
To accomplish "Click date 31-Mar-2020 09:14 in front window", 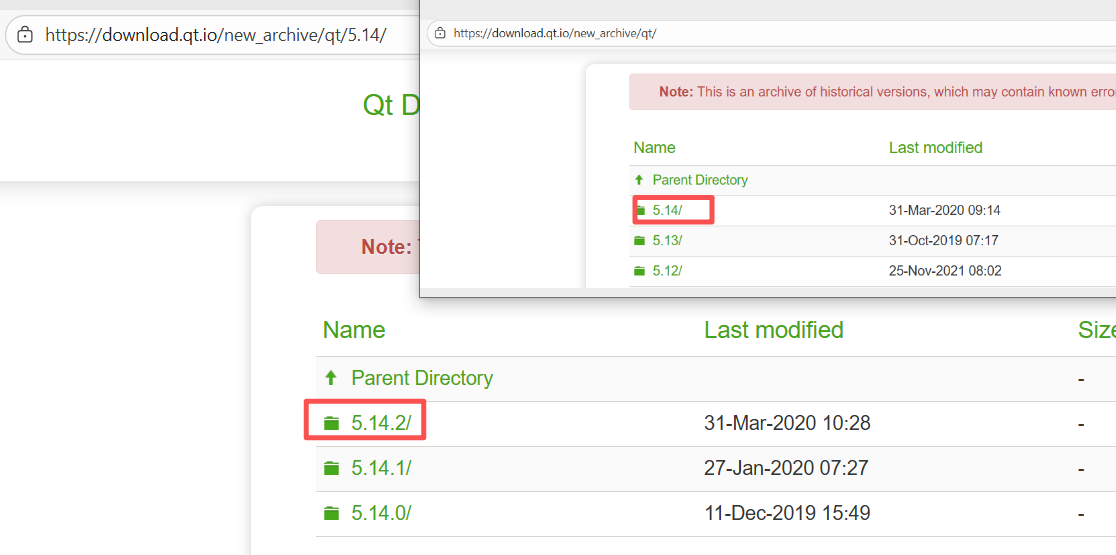I will (944, 211).
